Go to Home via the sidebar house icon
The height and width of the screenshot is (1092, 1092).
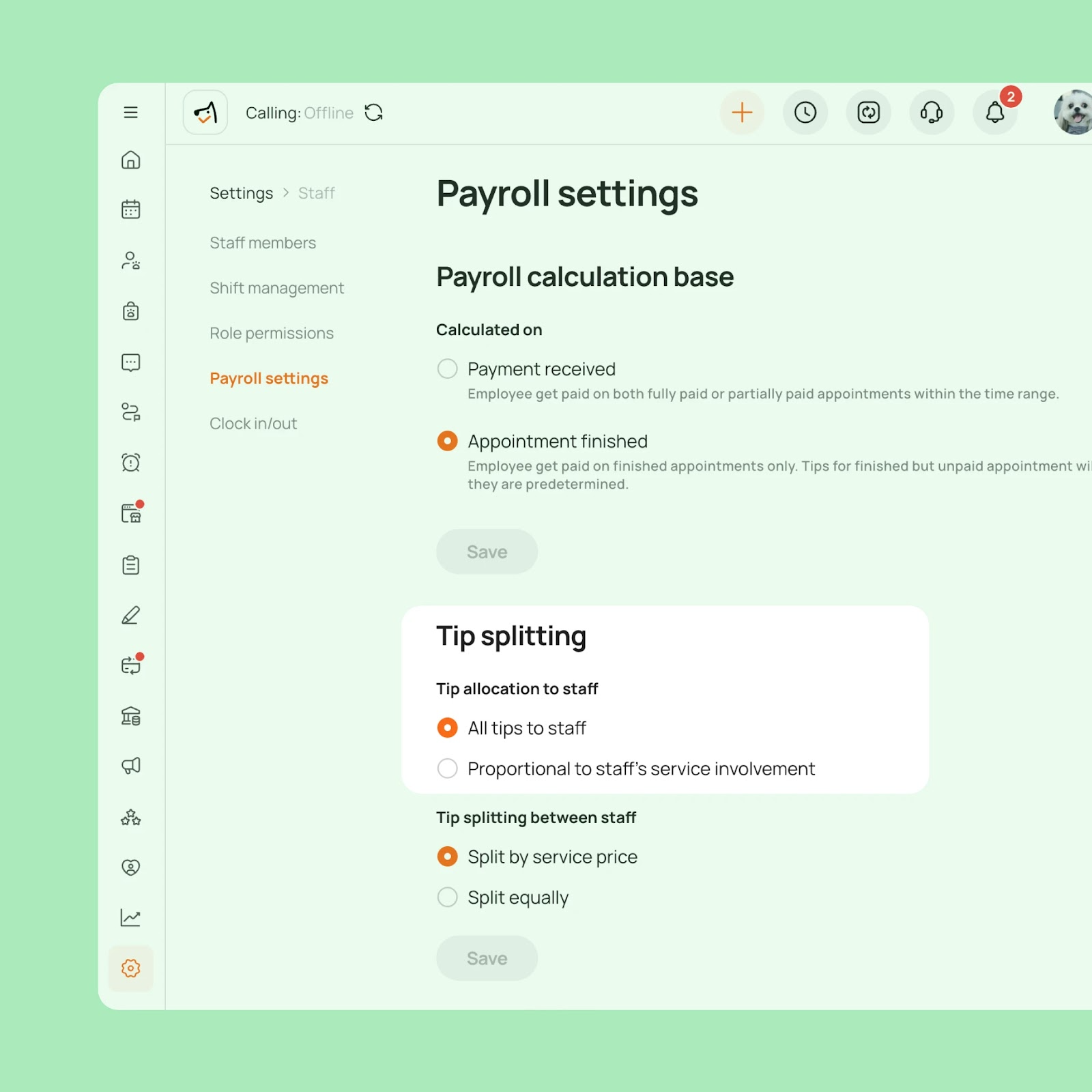click(x=130, y=160)
